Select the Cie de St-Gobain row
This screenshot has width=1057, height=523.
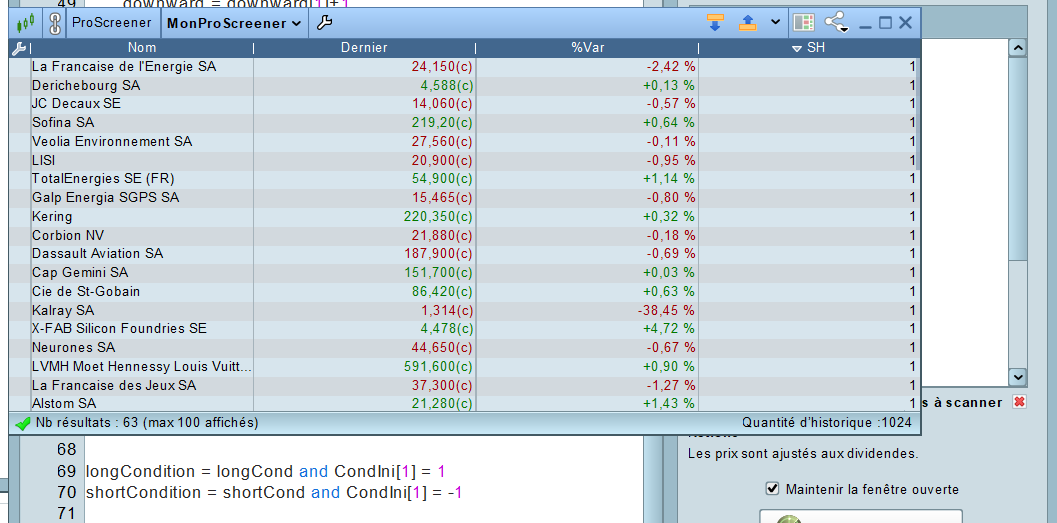[x=462, y=291]
